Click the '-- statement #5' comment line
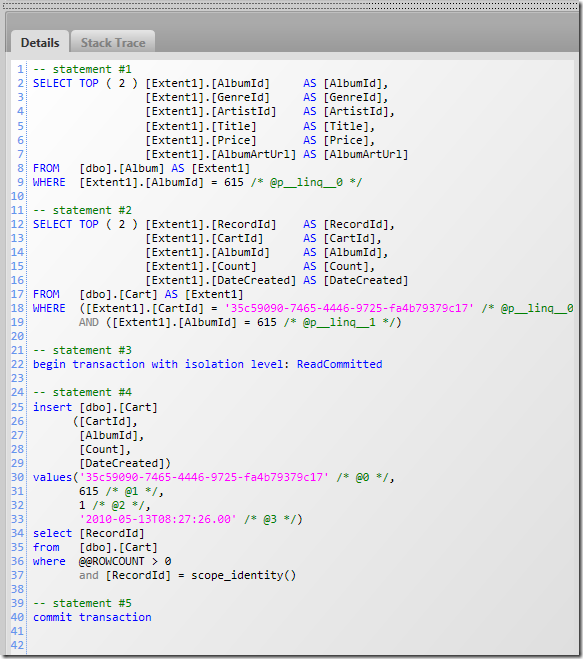 (x=82, y=603)
